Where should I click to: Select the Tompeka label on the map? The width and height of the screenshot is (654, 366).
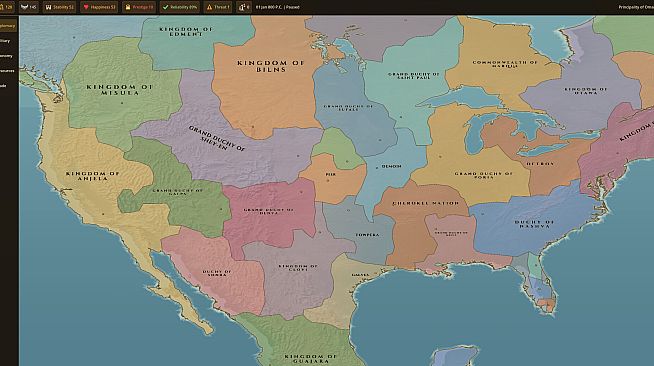367,235
